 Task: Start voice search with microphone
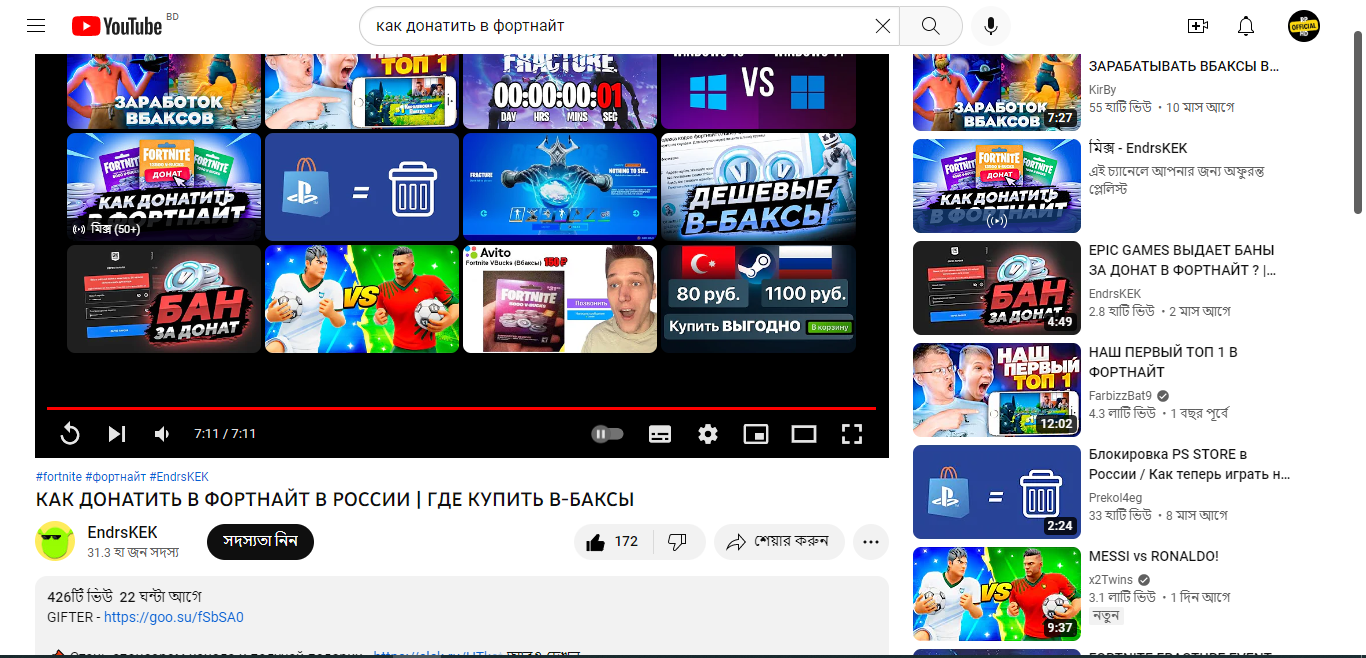click(991, 26)
